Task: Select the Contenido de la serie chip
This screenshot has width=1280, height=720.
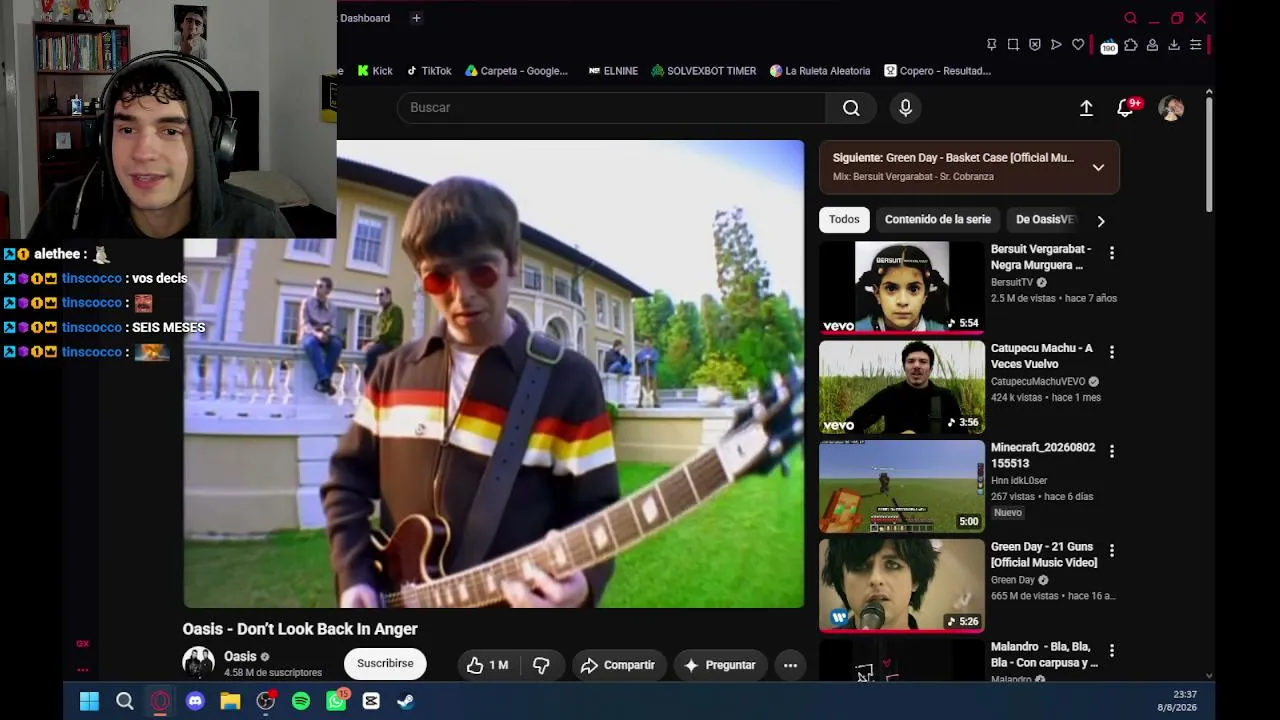Action: coord(938,220)
